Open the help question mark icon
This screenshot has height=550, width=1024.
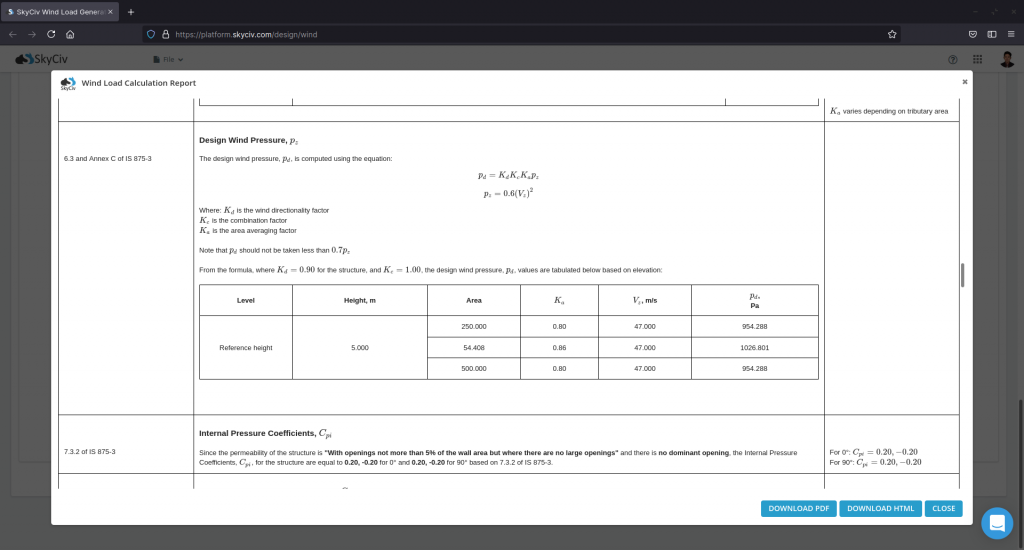[x=953, y=59]
